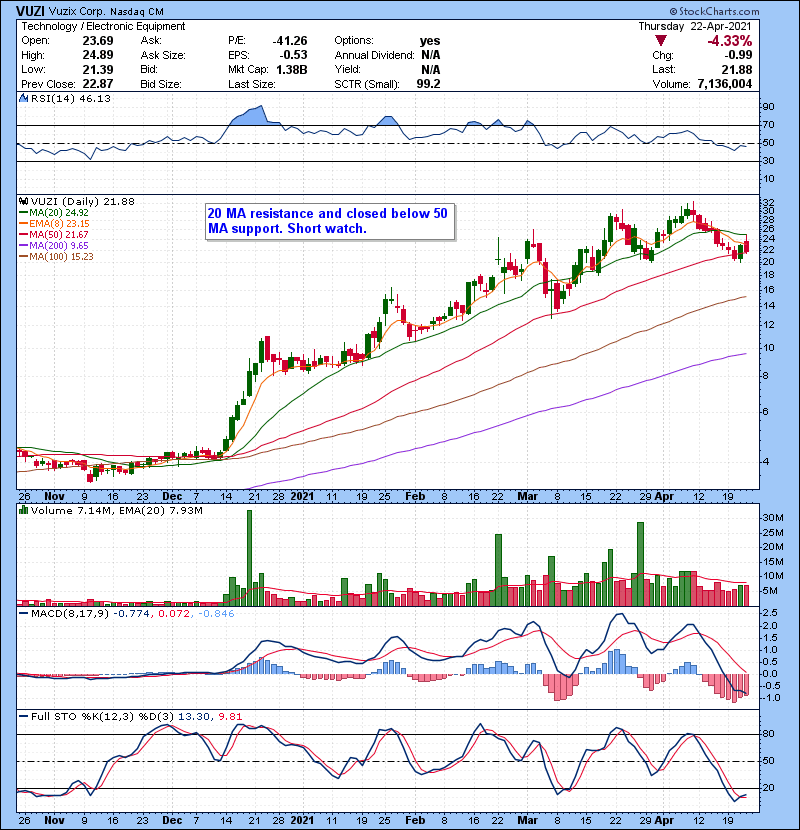Click the Technology / Electronic Equipment sector label
This screenshot has height=830, width=800.
tap(103, 26)
